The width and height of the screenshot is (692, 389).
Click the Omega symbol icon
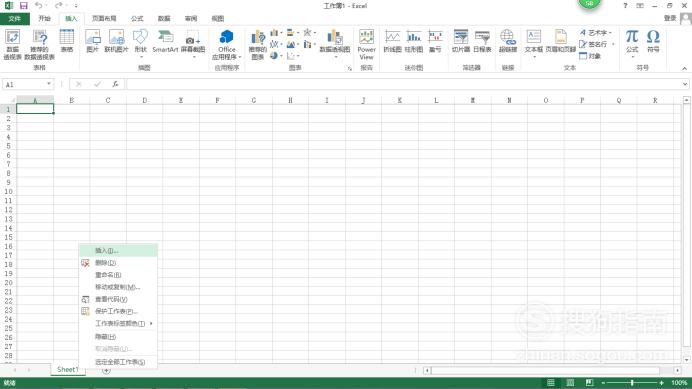point(653,41)
